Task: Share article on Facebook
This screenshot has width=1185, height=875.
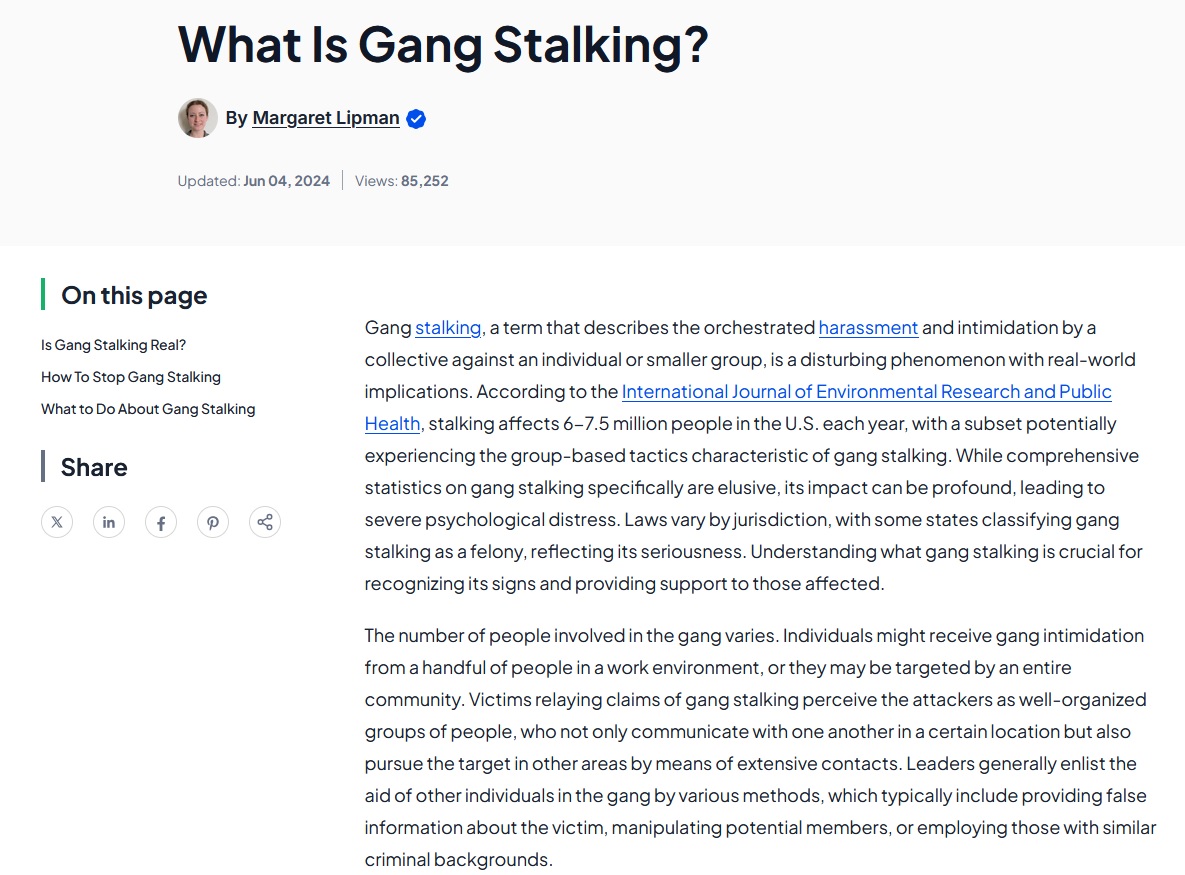Action: pos(161,522)
